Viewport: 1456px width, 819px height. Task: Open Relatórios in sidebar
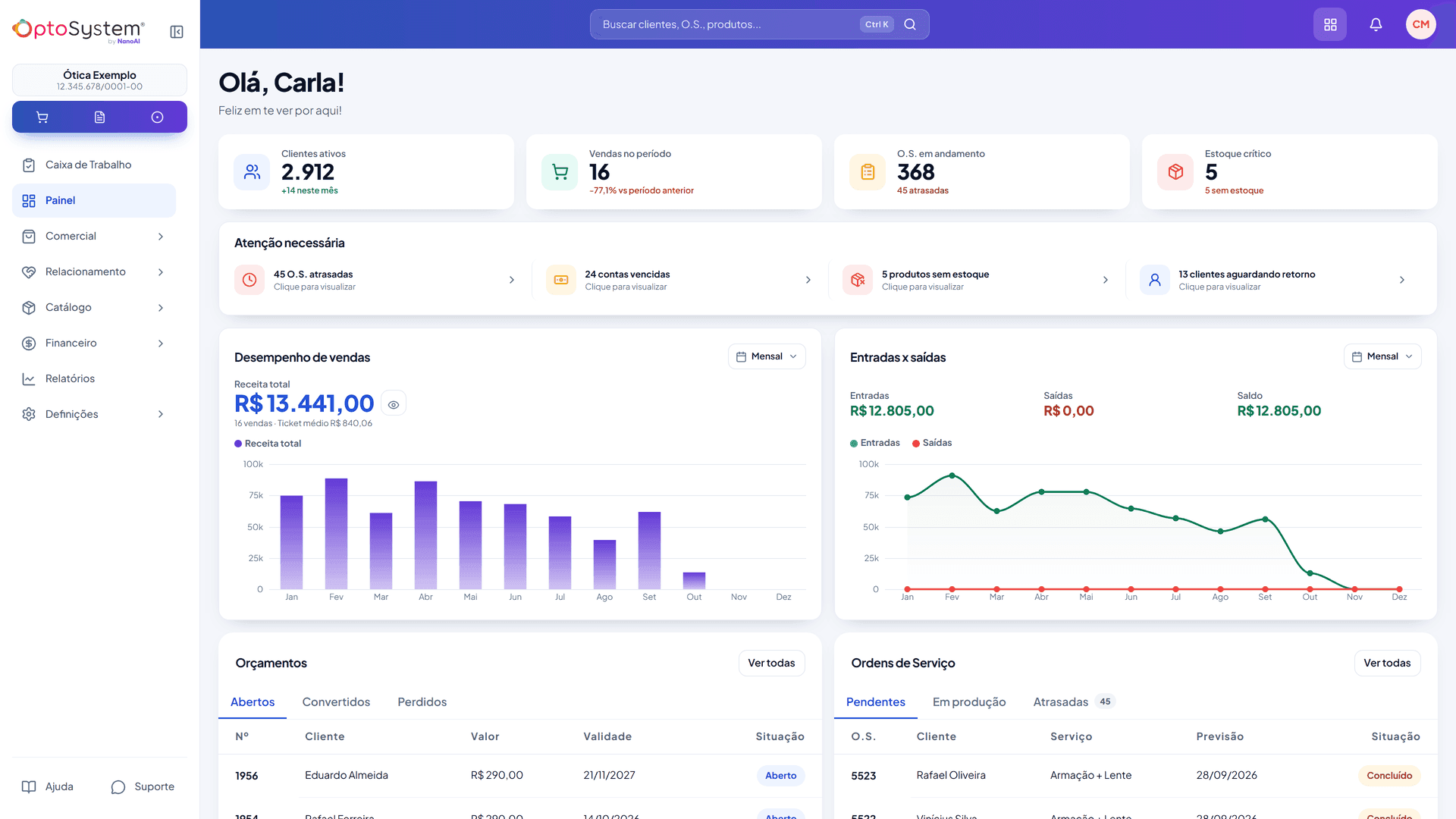(94, 379)
